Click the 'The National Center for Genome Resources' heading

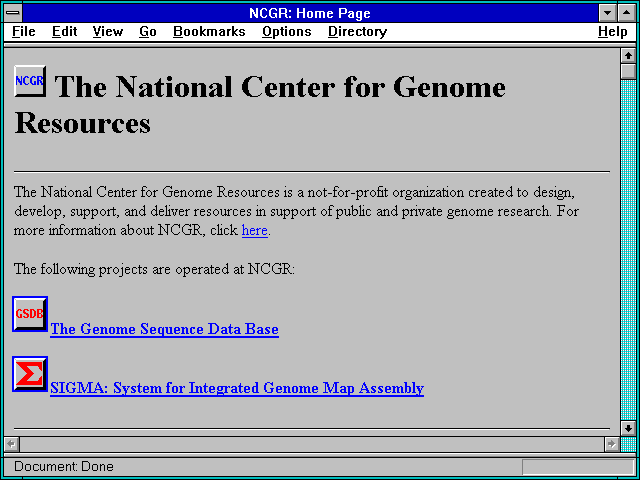click(260, 104)
